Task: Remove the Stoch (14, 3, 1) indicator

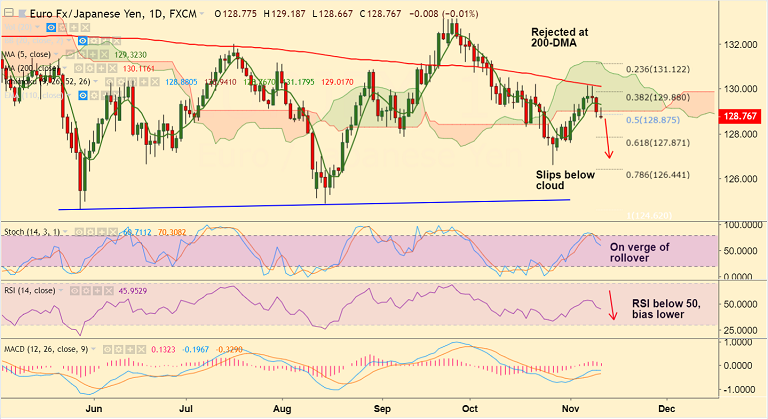Action: pos(113,232)
